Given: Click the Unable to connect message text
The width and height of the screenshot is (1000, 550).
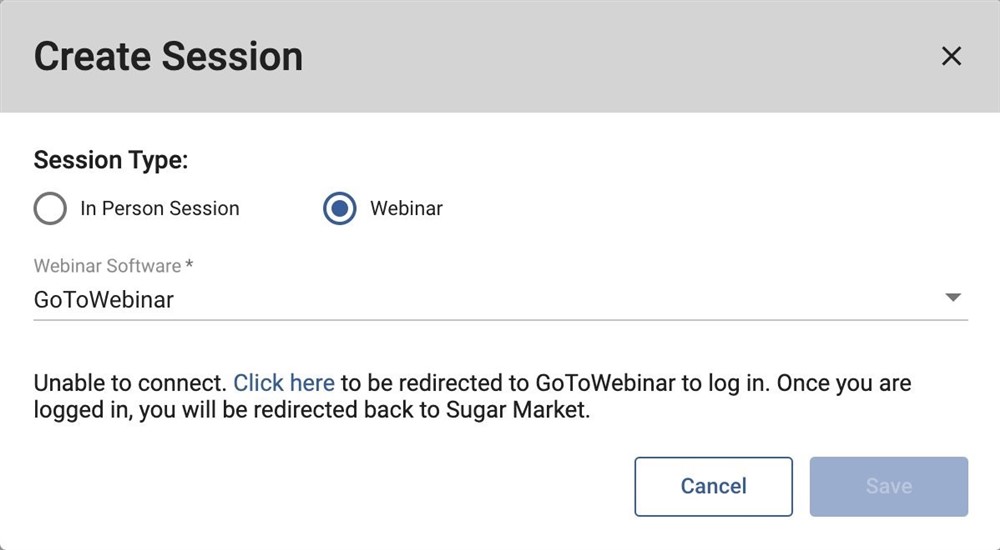Looking at the screenshot, I should (x=130, y=383).
